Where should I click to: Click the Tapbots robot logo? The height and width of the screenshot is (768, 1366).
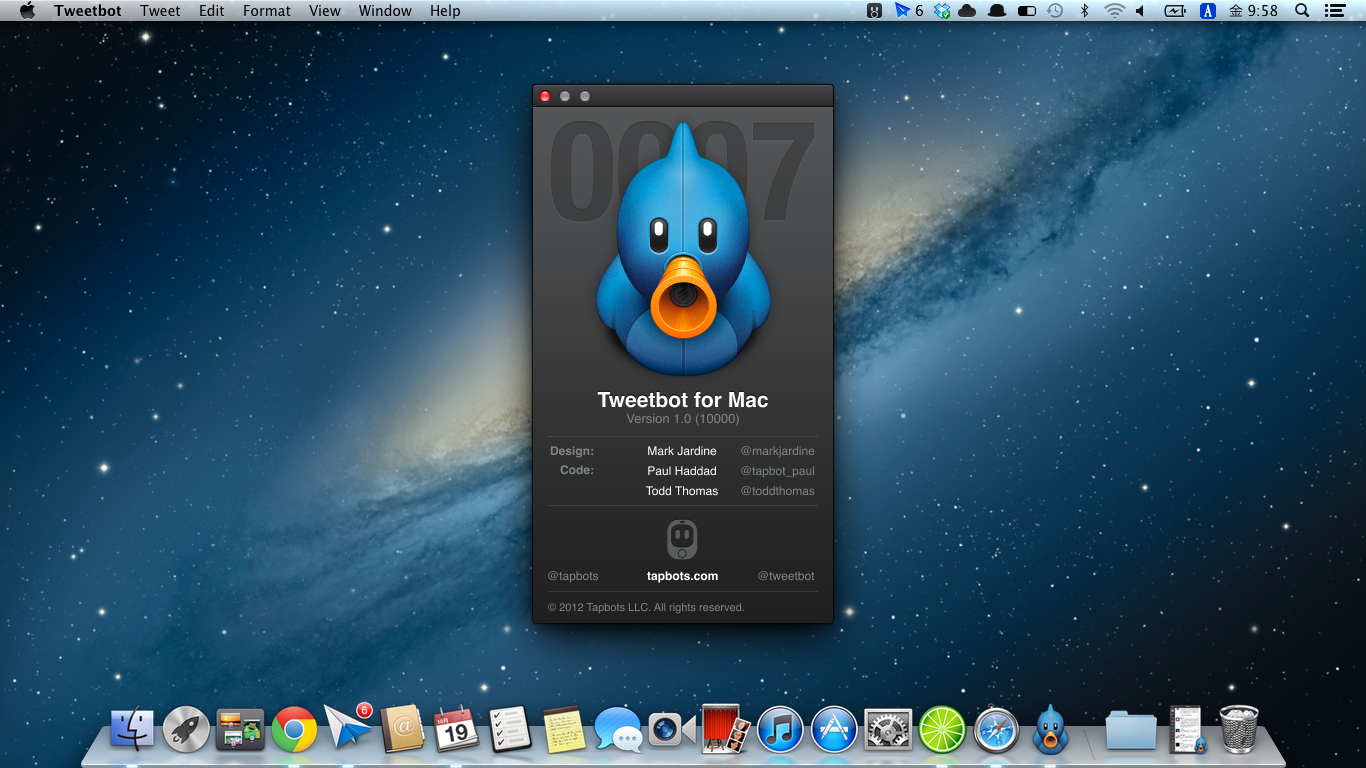(682, 539)
